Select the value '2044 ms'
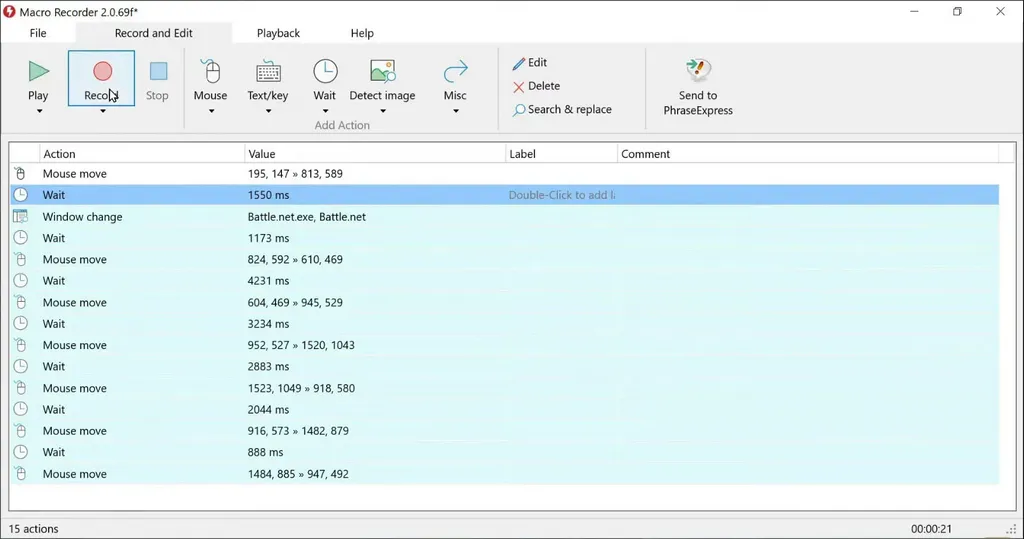The height and width of the screenshot is (539, 1024). [268, 410]
